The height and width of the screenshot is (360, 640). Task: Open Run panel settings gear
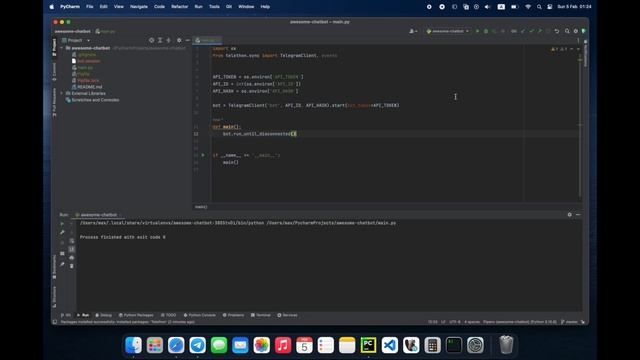click(569, 215)
